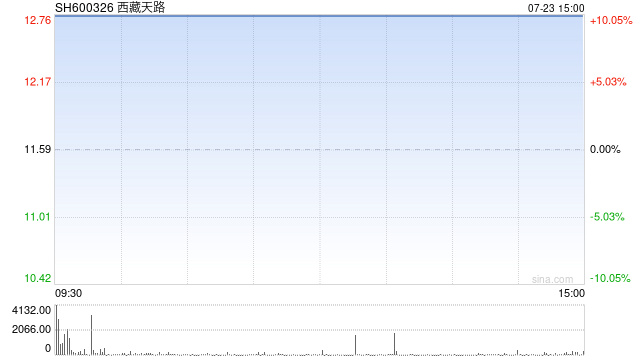Screen dimensions: 640x360
Task: Click the 0.00% baseline percentage label
Action: [x=605, y=149]
